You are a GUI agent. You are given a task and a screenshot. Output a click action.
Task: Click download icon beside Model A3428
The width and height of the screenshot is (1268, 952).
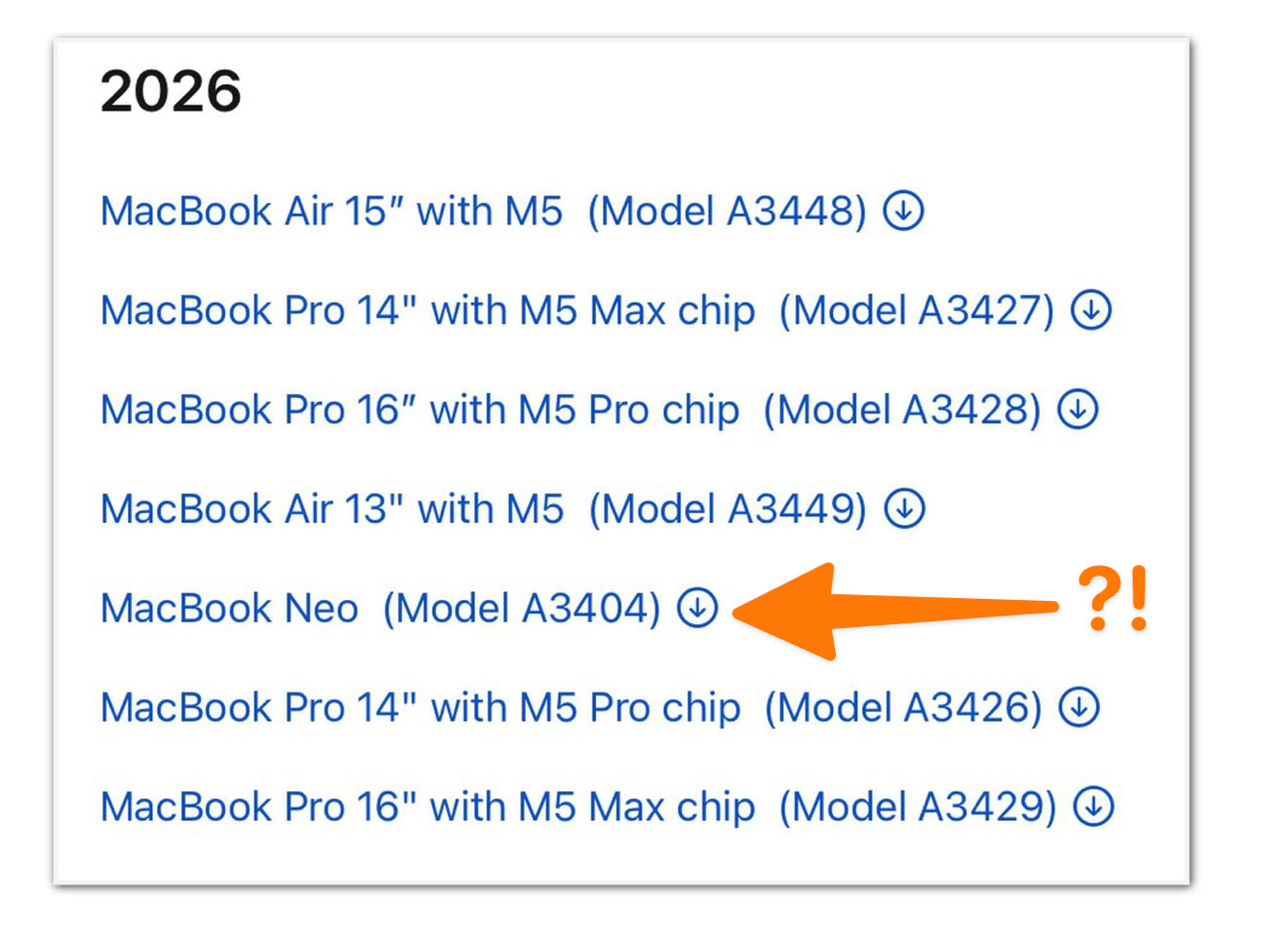tap(1079, 410)
